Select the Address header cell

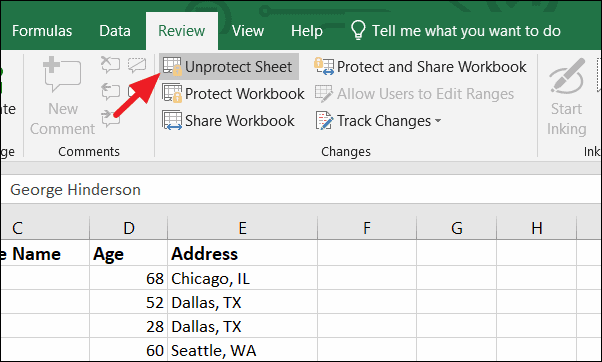click(242, 254)
